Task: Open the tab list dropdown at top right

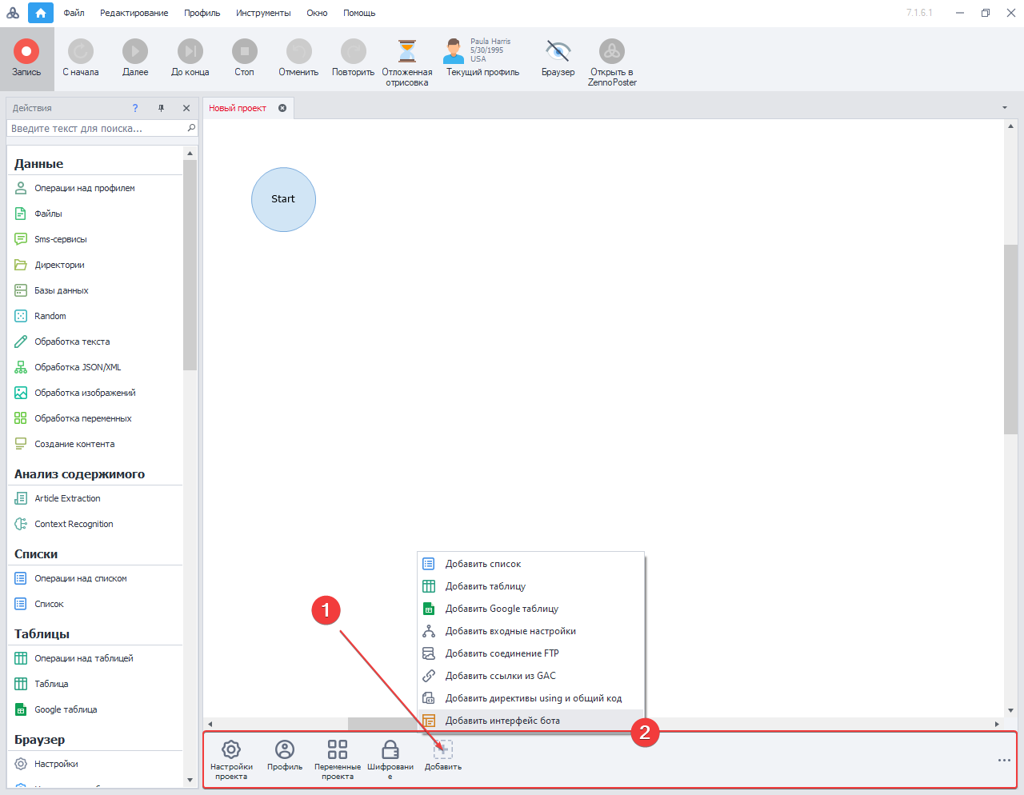Action: pos(1005,107)
